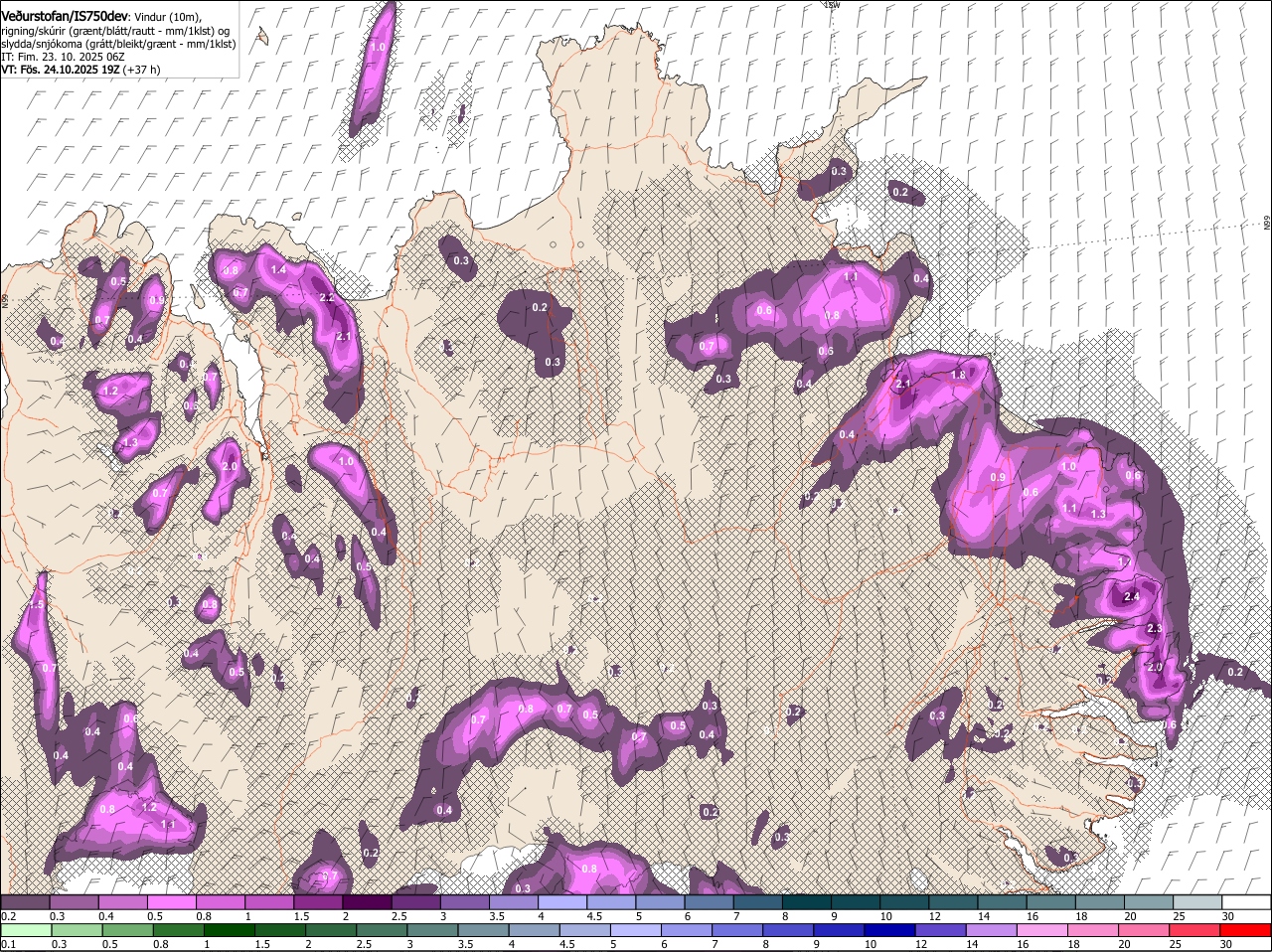
Task: Click the 2.2 precipitation value label
Action: click(326, 298)
